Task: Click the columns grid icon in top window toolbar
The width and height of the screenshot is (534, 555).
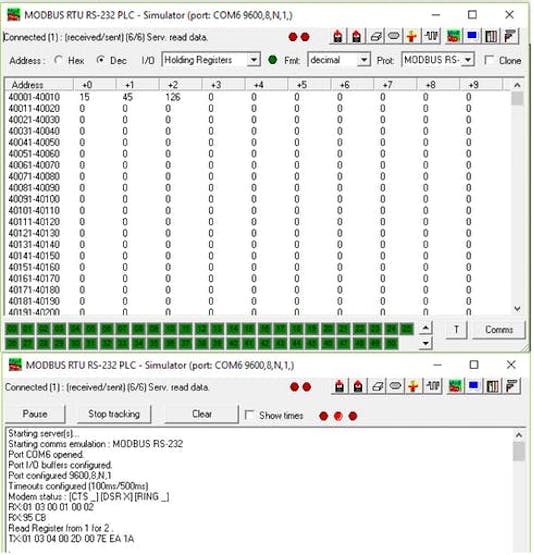Action: (x=491, y=36)
